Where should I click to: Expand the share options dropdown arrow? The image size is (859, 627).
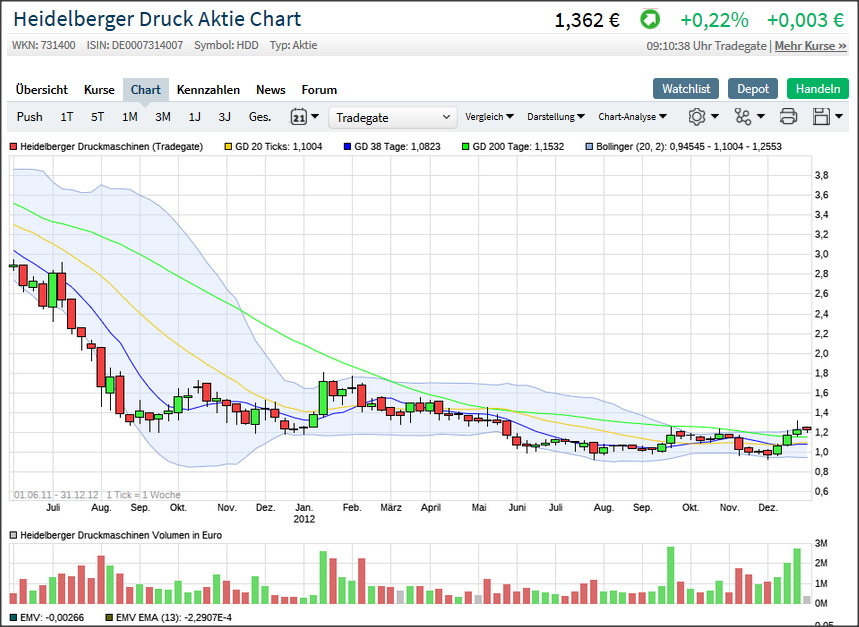[760, 116]
